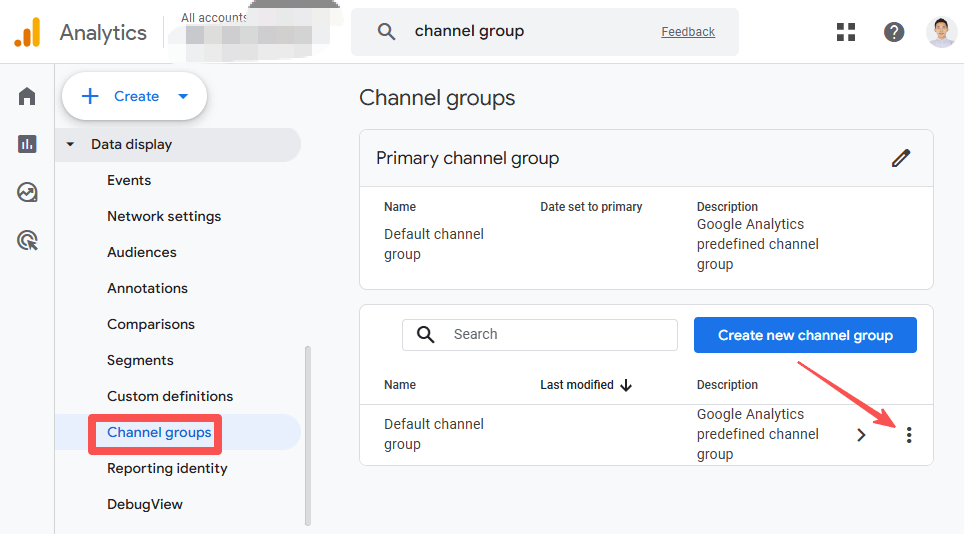Viewport: 964px width, 534px height.
Task: Open three-dot menu for Default channel group
Action: pos(908,435)
